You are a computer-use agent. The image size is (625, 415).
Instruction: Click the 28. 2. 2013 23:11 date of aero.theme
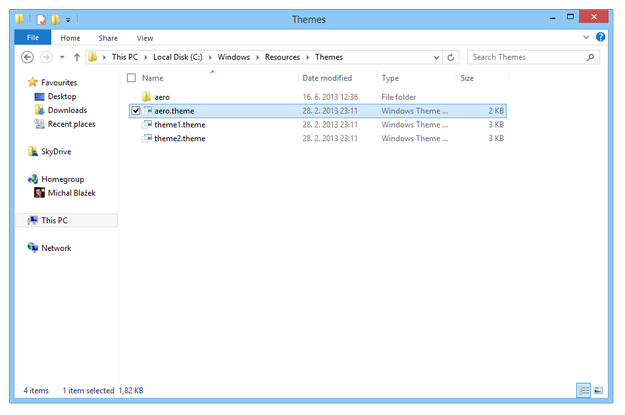pyautogui.click(x=330, y=111)
